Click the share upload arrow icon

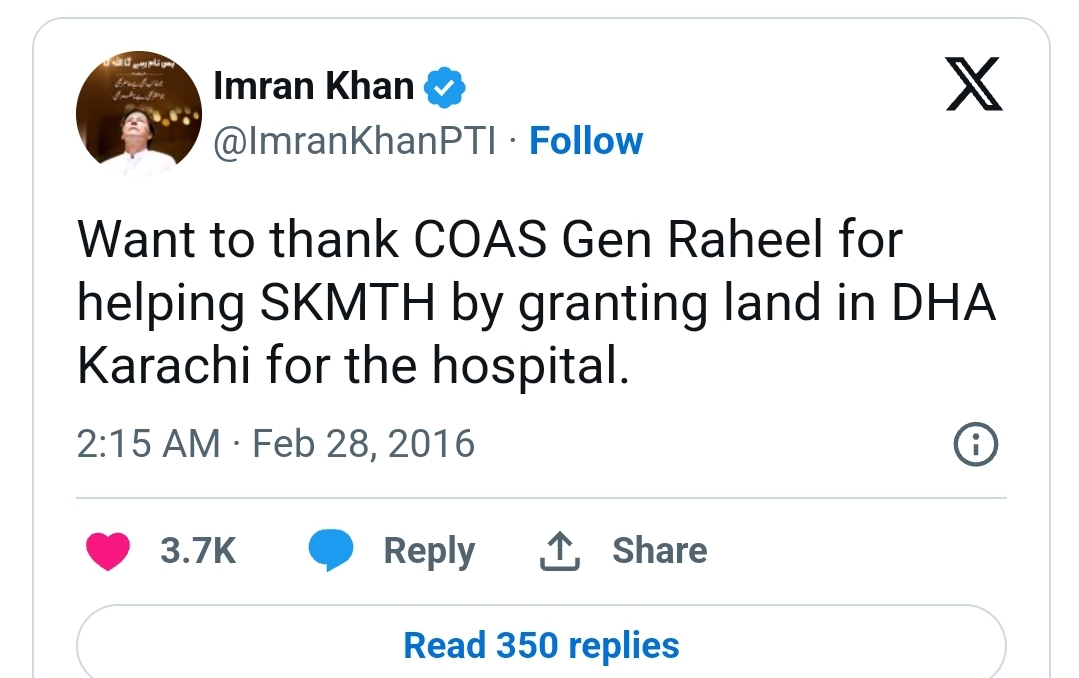pyautogui.click(x=559, y=551)
